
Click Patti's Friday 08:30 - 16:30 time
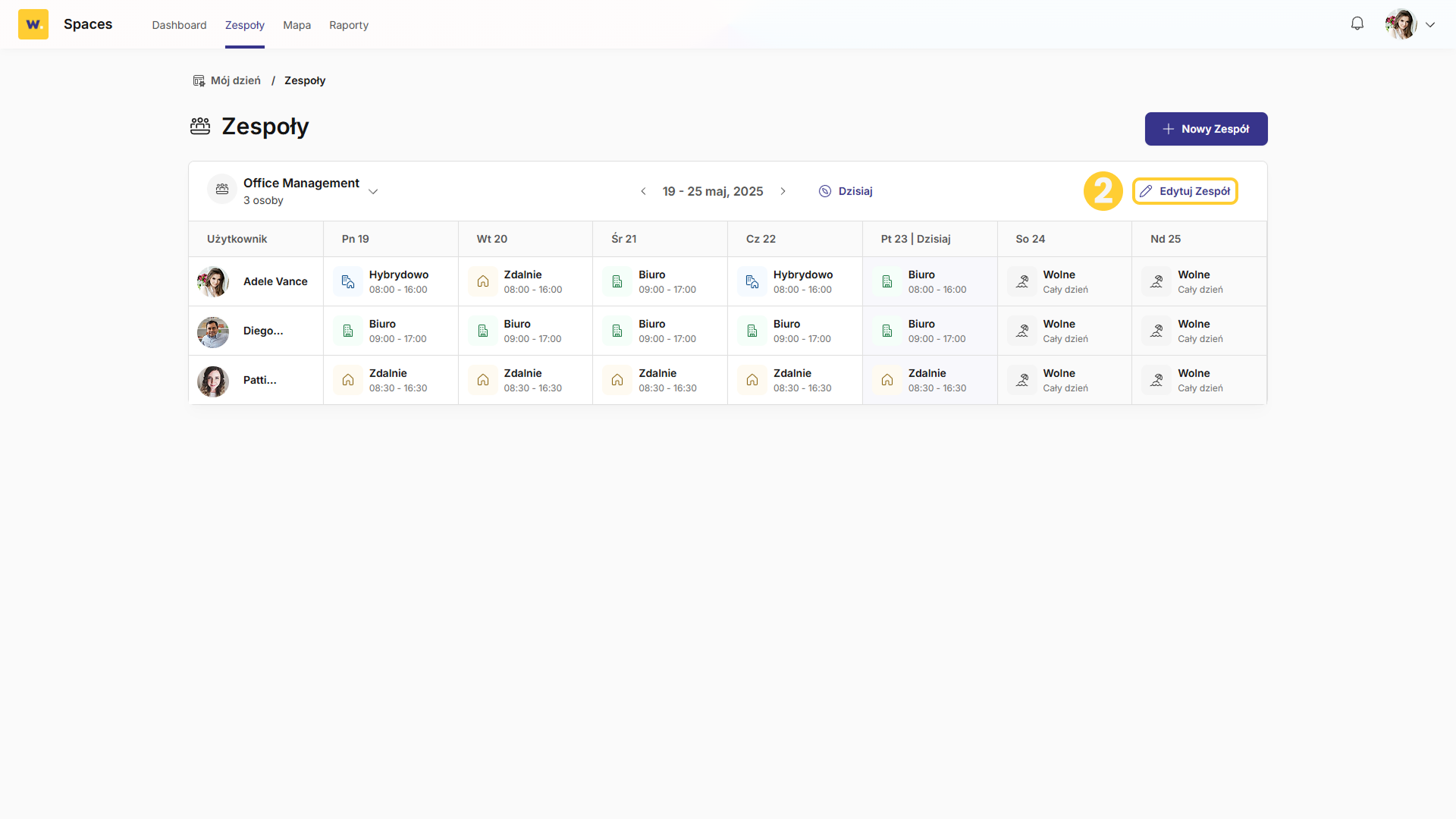937,388
